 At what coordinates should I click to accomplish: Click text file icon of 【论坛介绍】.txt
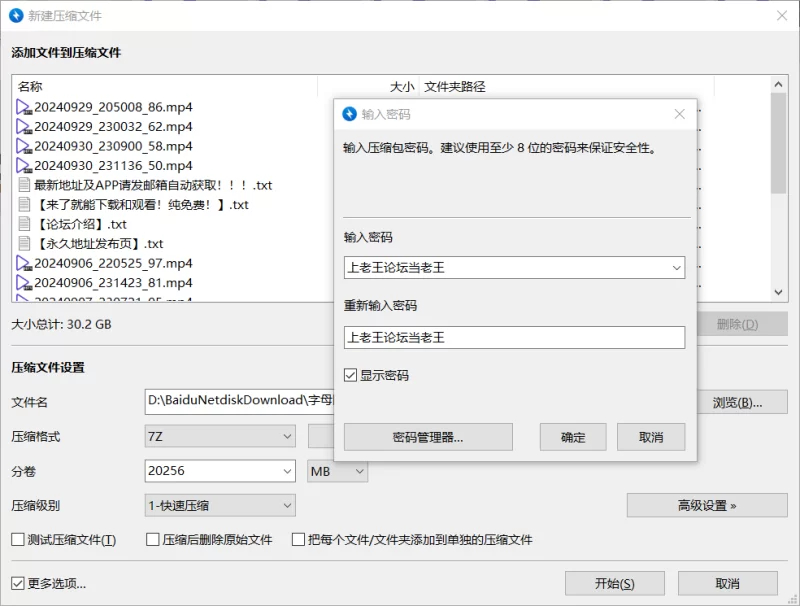point(24,224)
